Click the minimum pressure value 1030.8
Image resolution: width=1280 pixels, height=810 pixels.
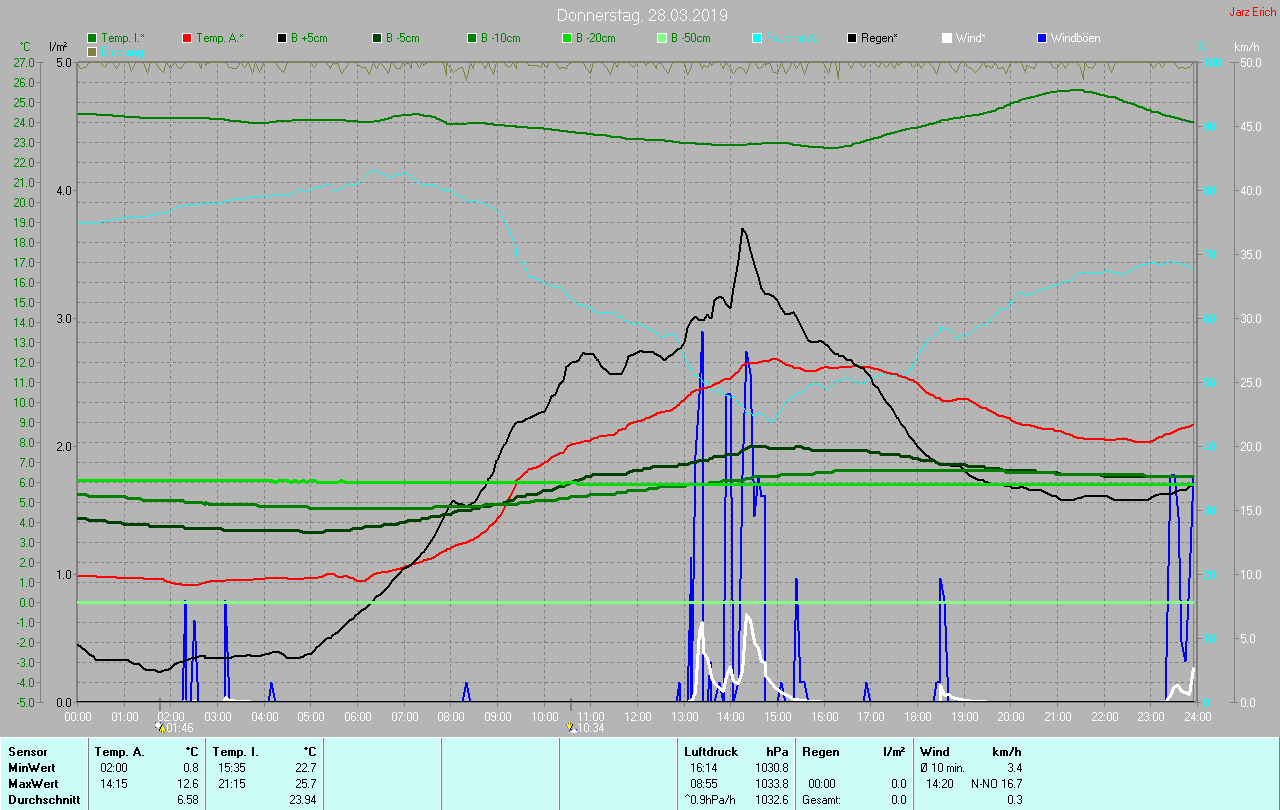pos(773,768)
